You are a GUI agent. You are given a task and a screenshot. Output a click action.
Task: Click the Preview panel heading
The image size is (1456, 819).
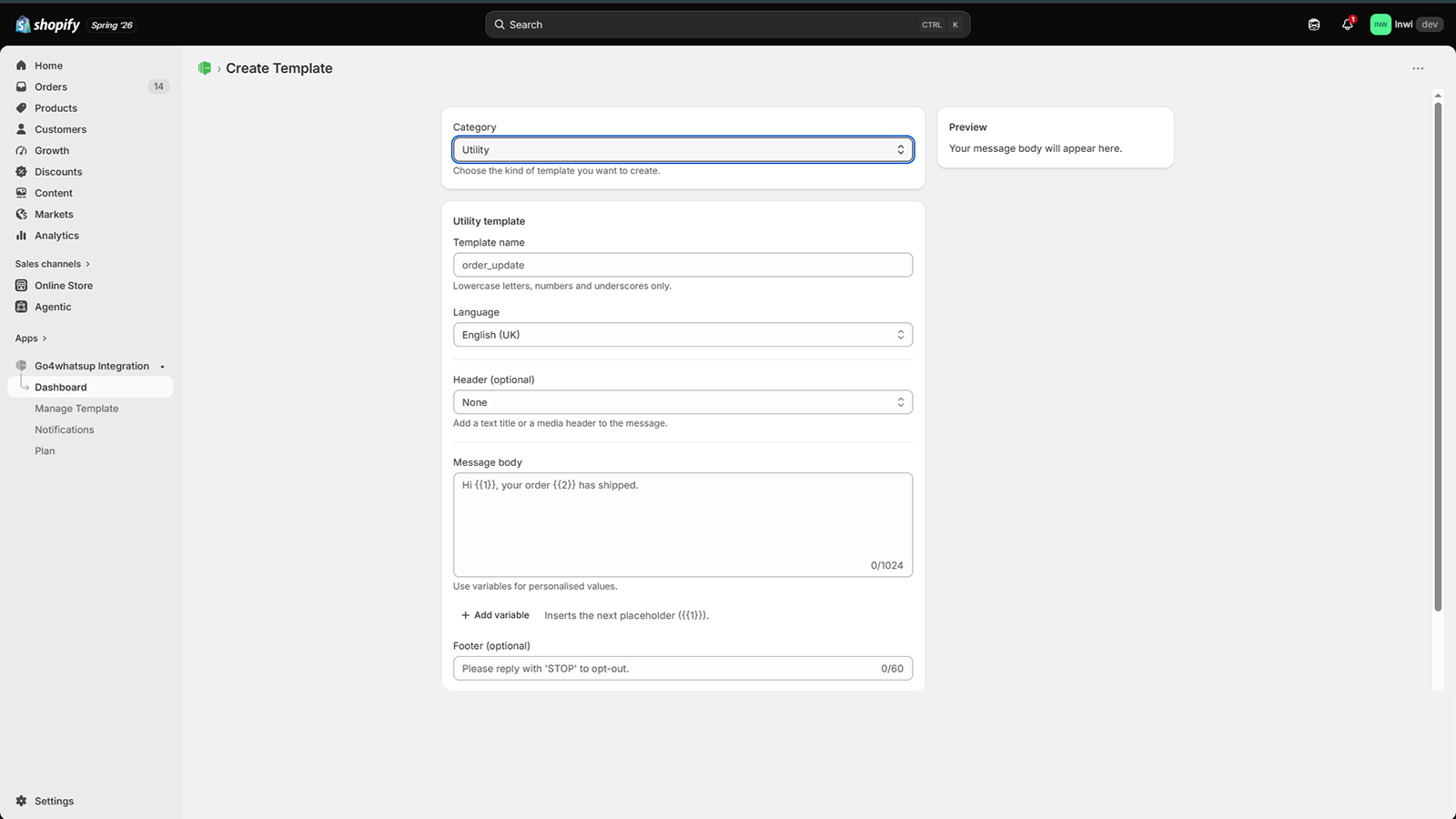pyautogui.click(x=967, y=127)
